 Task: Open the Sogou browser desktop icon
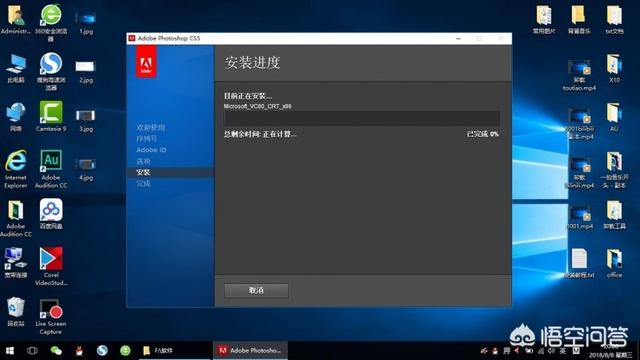[x=51, y=71]
